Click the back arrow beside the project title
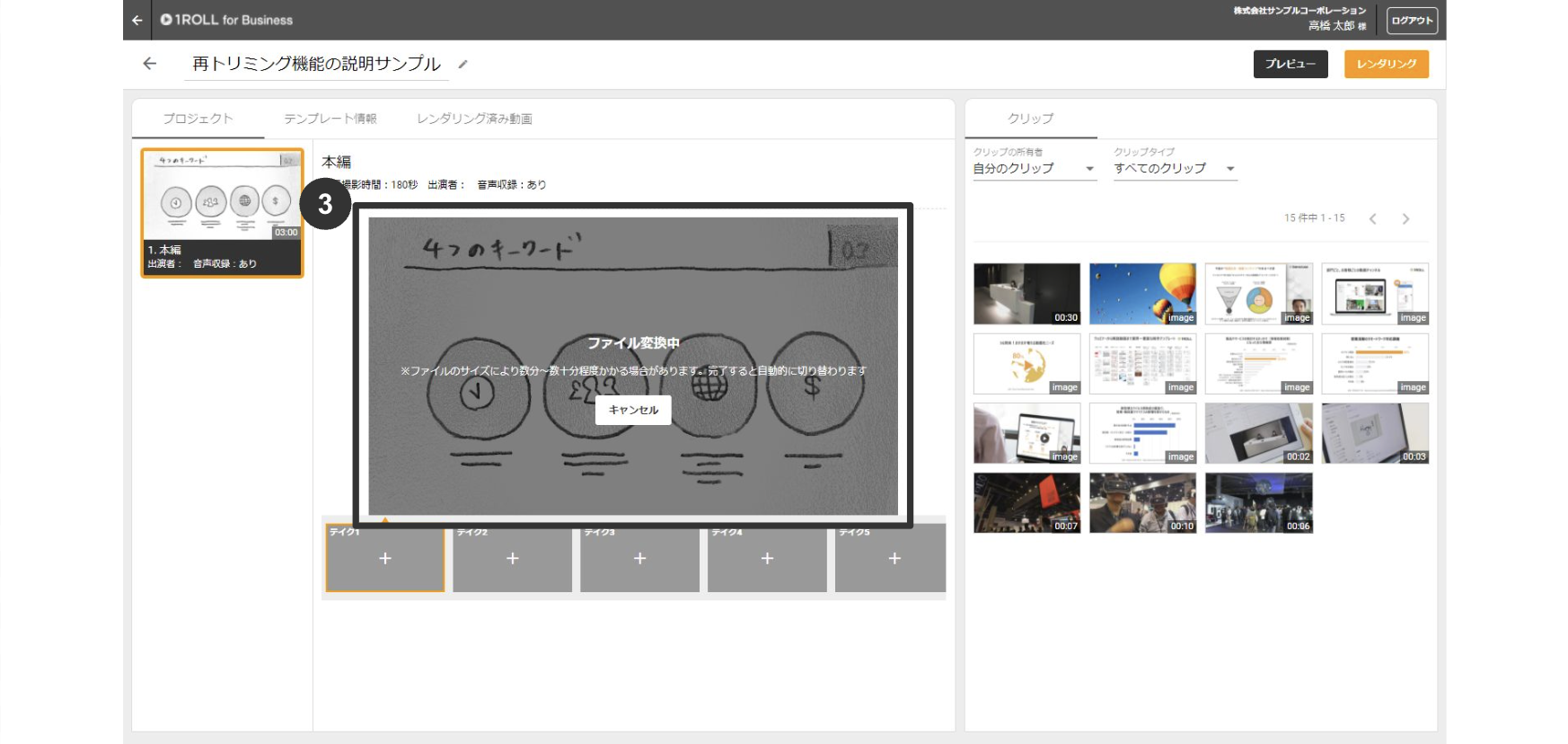The width and height of the screenshot is (1568, 744). coord(150,64)
